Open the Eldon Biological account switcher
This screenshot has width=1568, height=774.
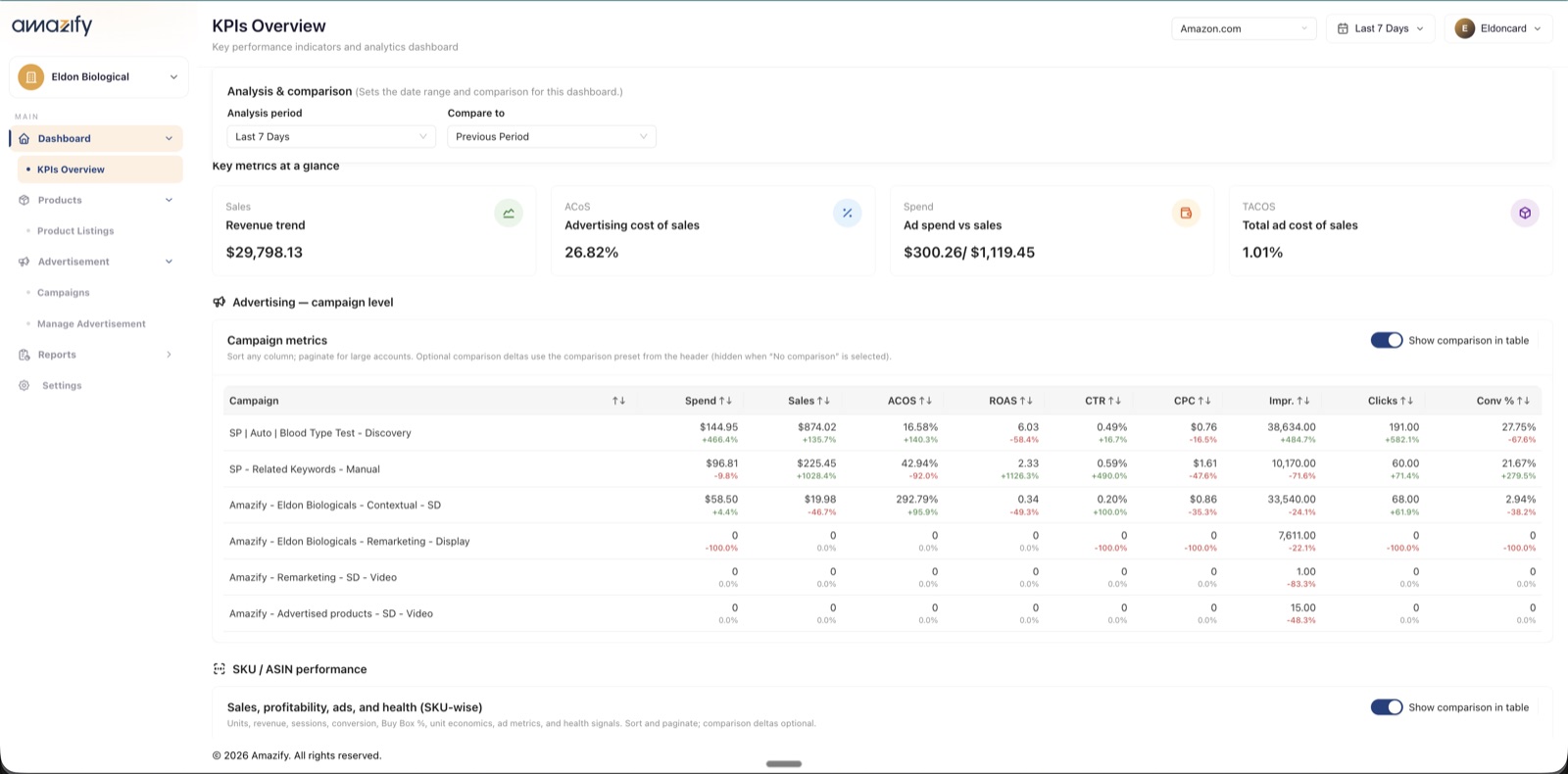pyautogui.click(x=99, y=76)
